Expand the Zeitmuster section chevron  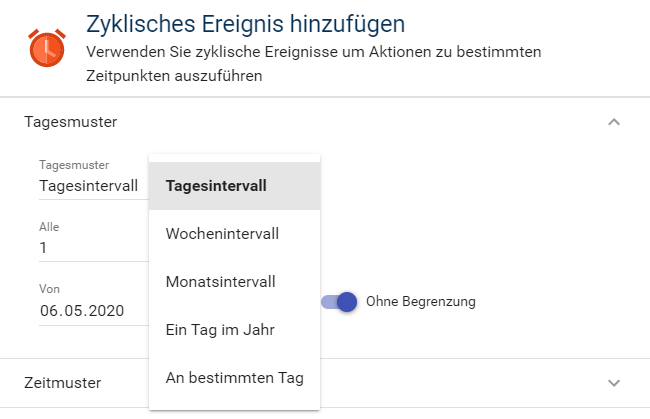(614, 383)
